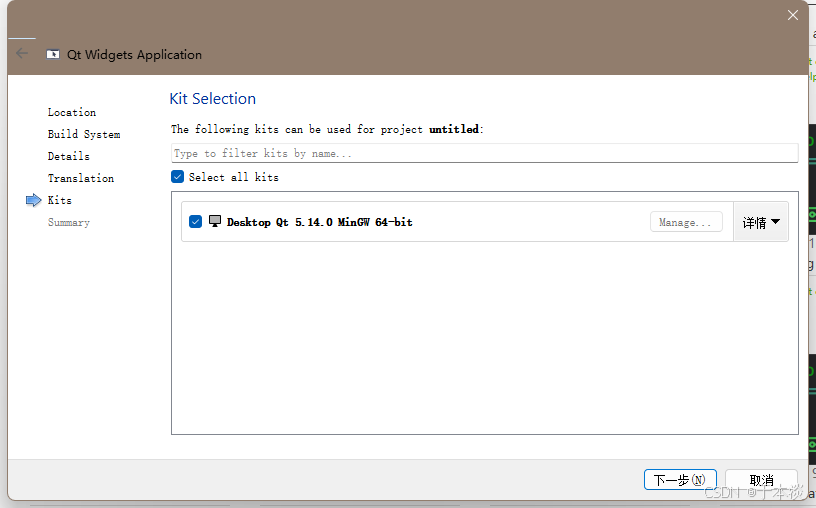Screen dimensions: 816x508
Task: Select the Kits wizard step label
Action: pos(60,200)
